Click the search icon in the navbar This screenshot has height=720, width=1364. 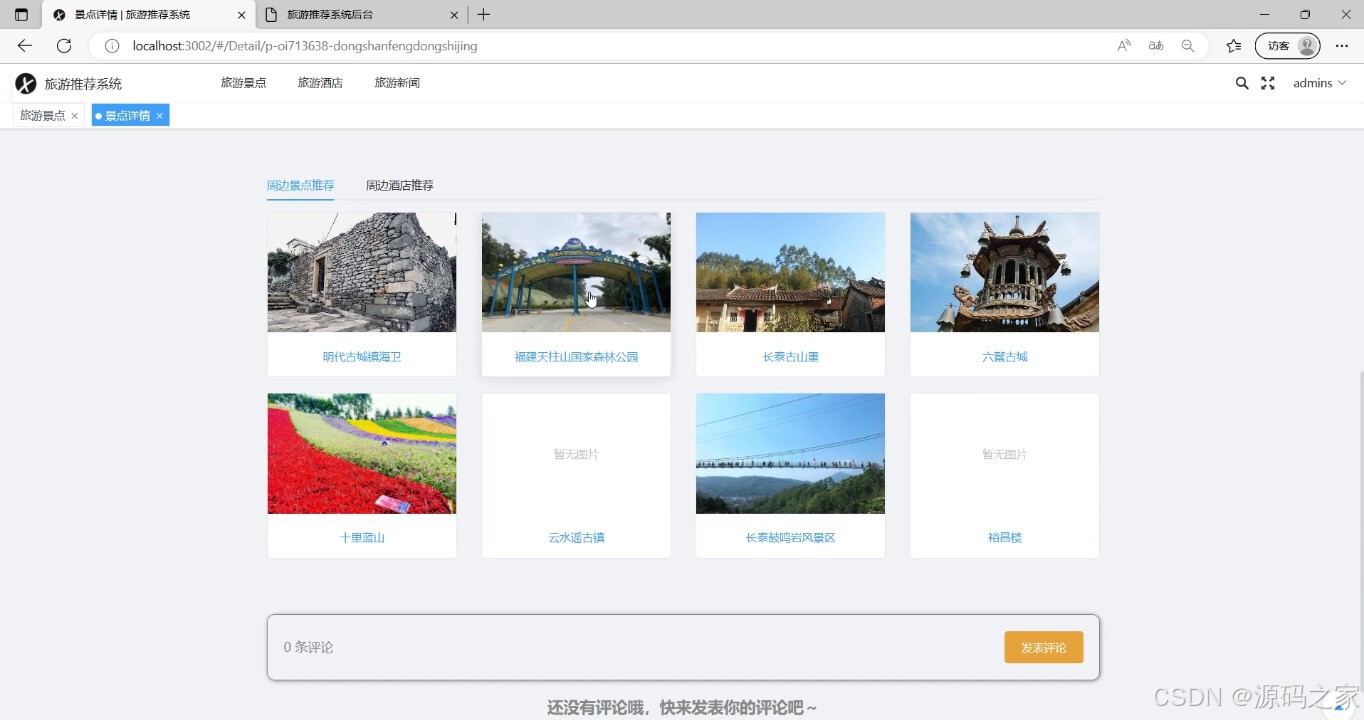point(1241,83)
